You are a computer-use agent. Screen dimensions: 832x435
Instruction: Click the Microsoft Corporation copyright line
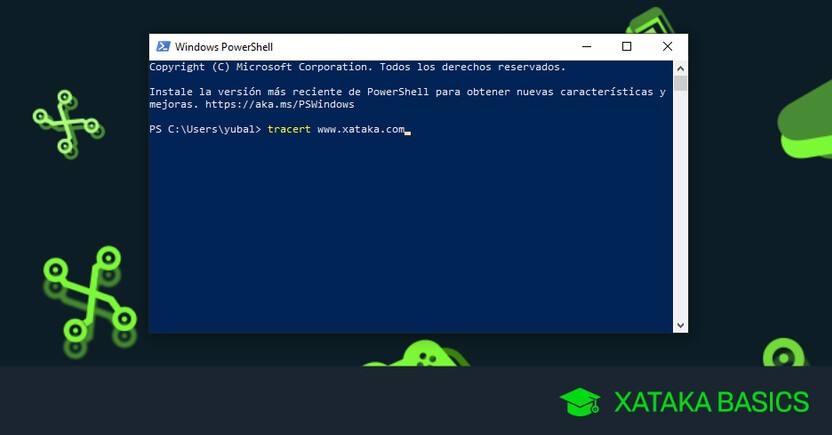point(357,67)
